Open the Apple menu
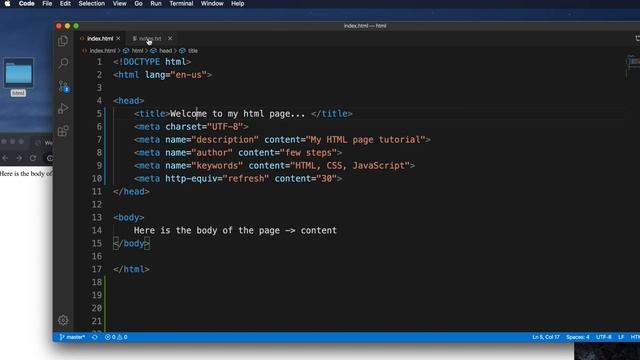 click(7, 4)
